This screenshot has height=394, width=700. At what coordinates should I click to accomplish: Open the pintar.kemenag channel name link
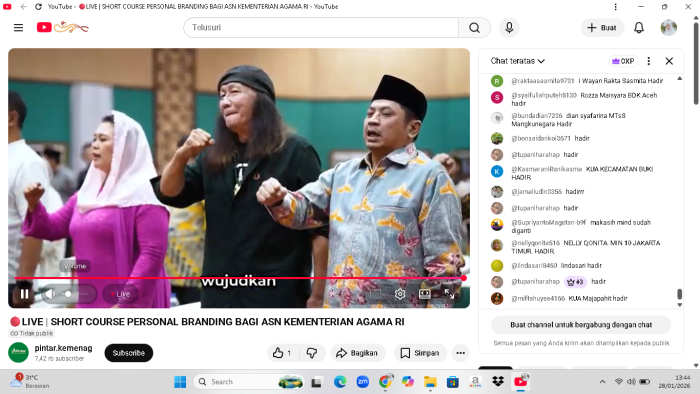pyautogui.click(x=63, y=348)
